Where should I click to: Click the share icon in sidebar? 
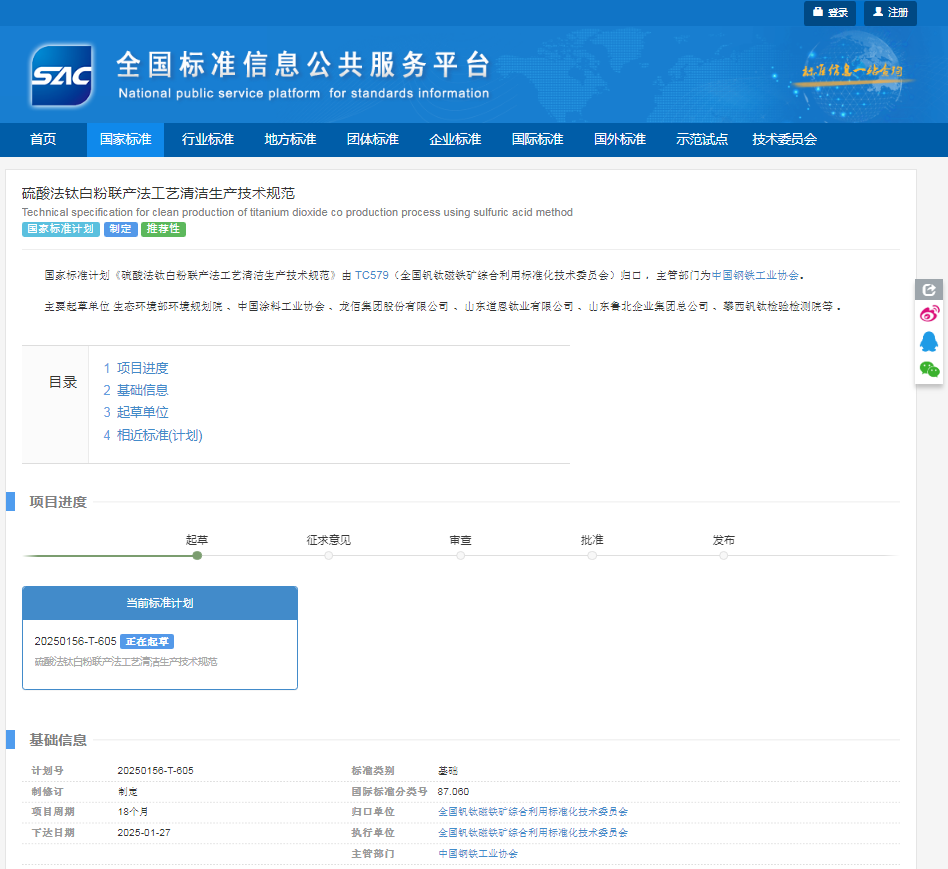point(929,289)
